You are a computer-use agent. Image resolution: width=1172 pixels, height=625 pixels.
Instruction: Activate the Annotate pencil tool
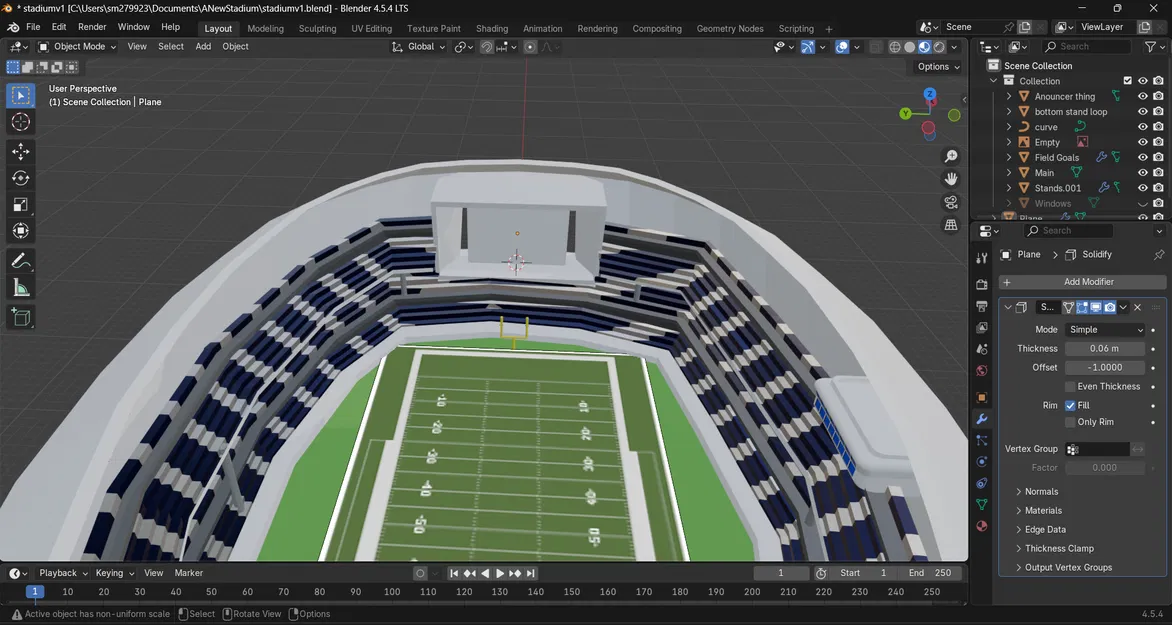[x=21, y=261]
